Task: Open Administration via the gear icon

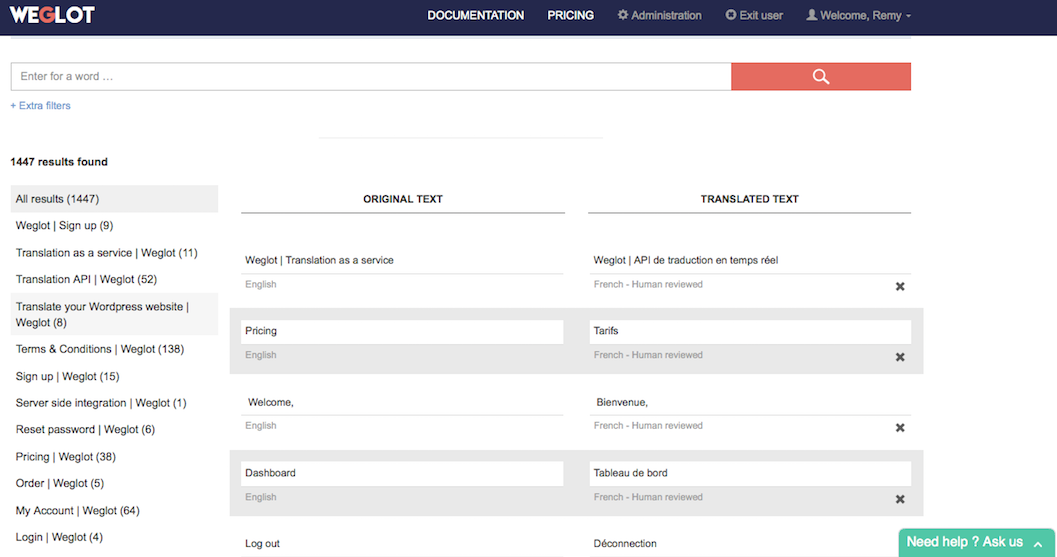Action: tap(659, 15)
